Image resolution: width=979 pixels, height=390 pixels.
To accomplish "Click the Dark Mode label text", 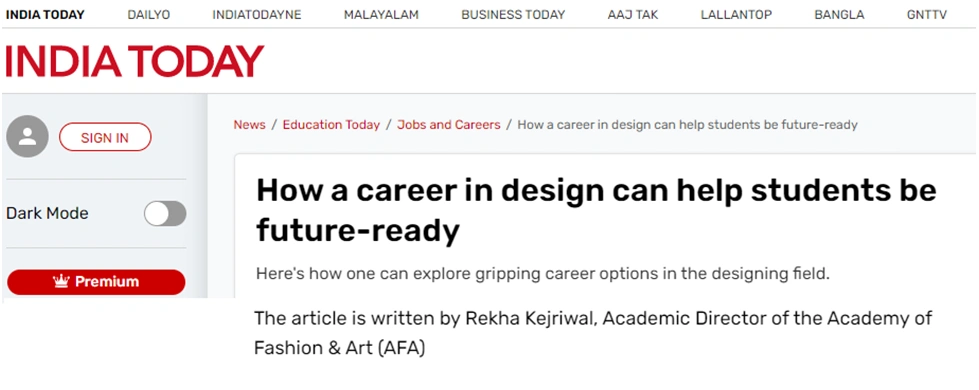I will pos(47,213).
